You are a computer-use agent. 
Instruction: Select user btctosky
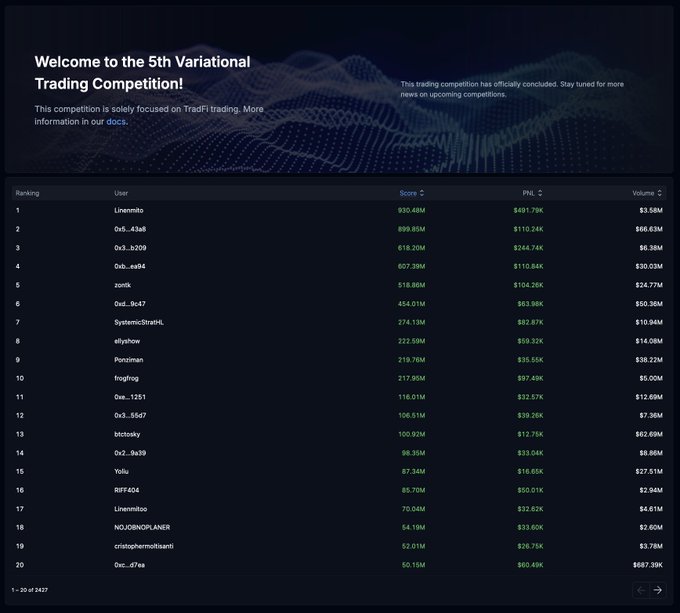coord(127,434)
